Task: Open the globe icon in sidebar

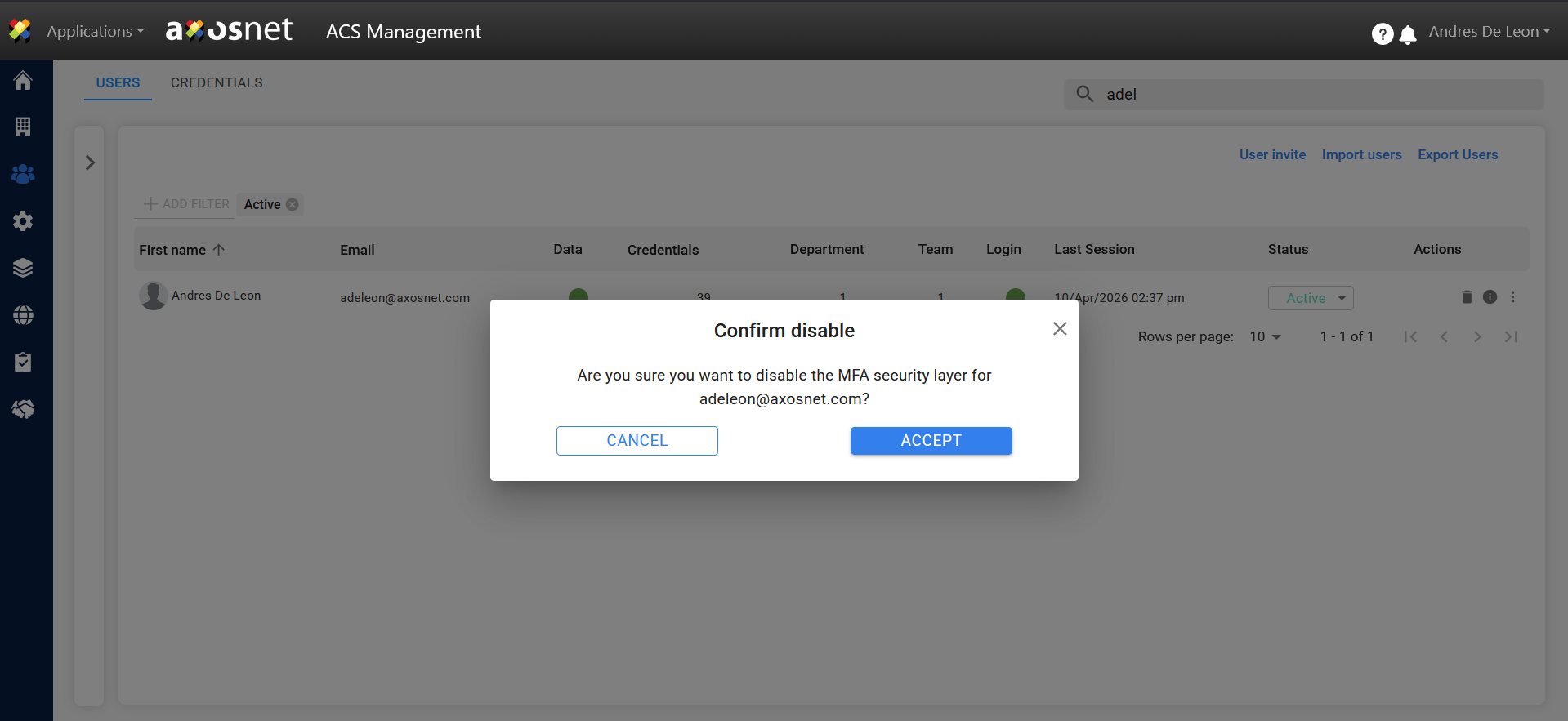Action: [23, 315]
